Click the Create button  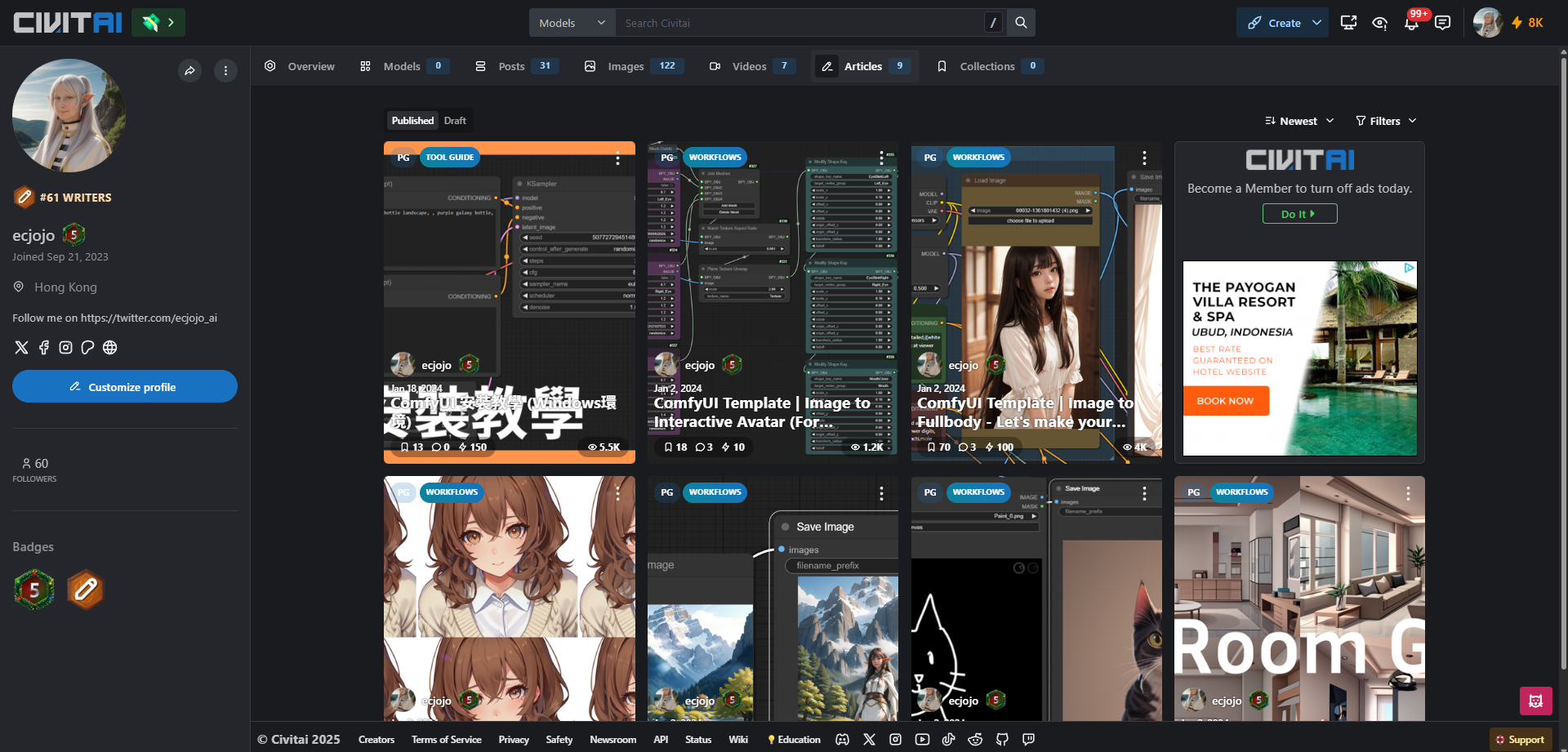(1272, 23)
